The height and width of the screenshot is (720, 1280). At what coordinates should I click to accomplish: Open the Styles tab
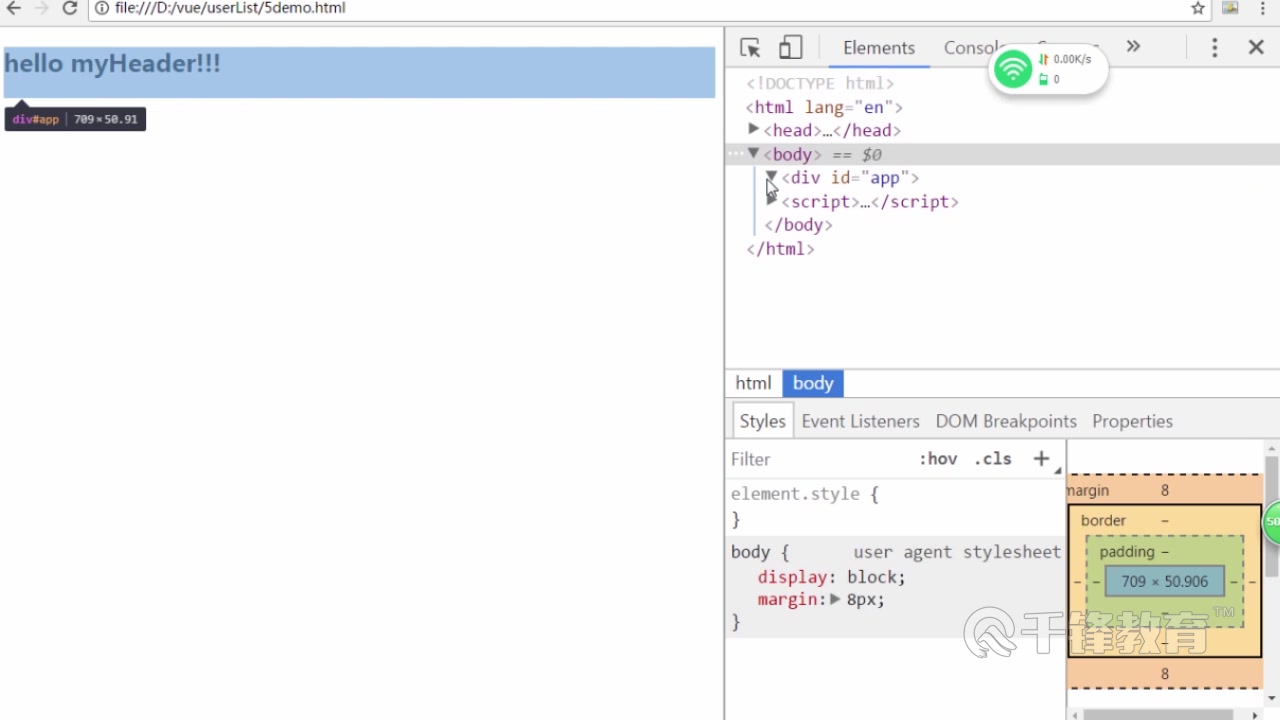click(x=763, y=421)
